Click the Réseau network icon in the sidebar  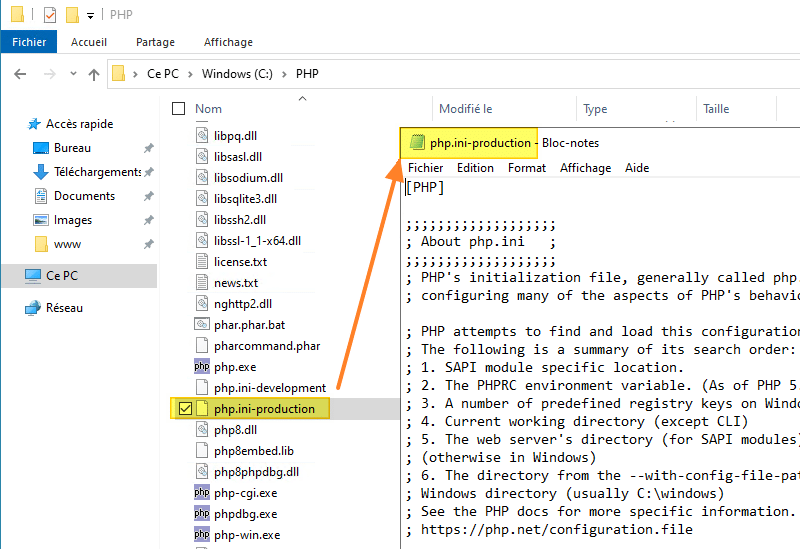(33, 308)
